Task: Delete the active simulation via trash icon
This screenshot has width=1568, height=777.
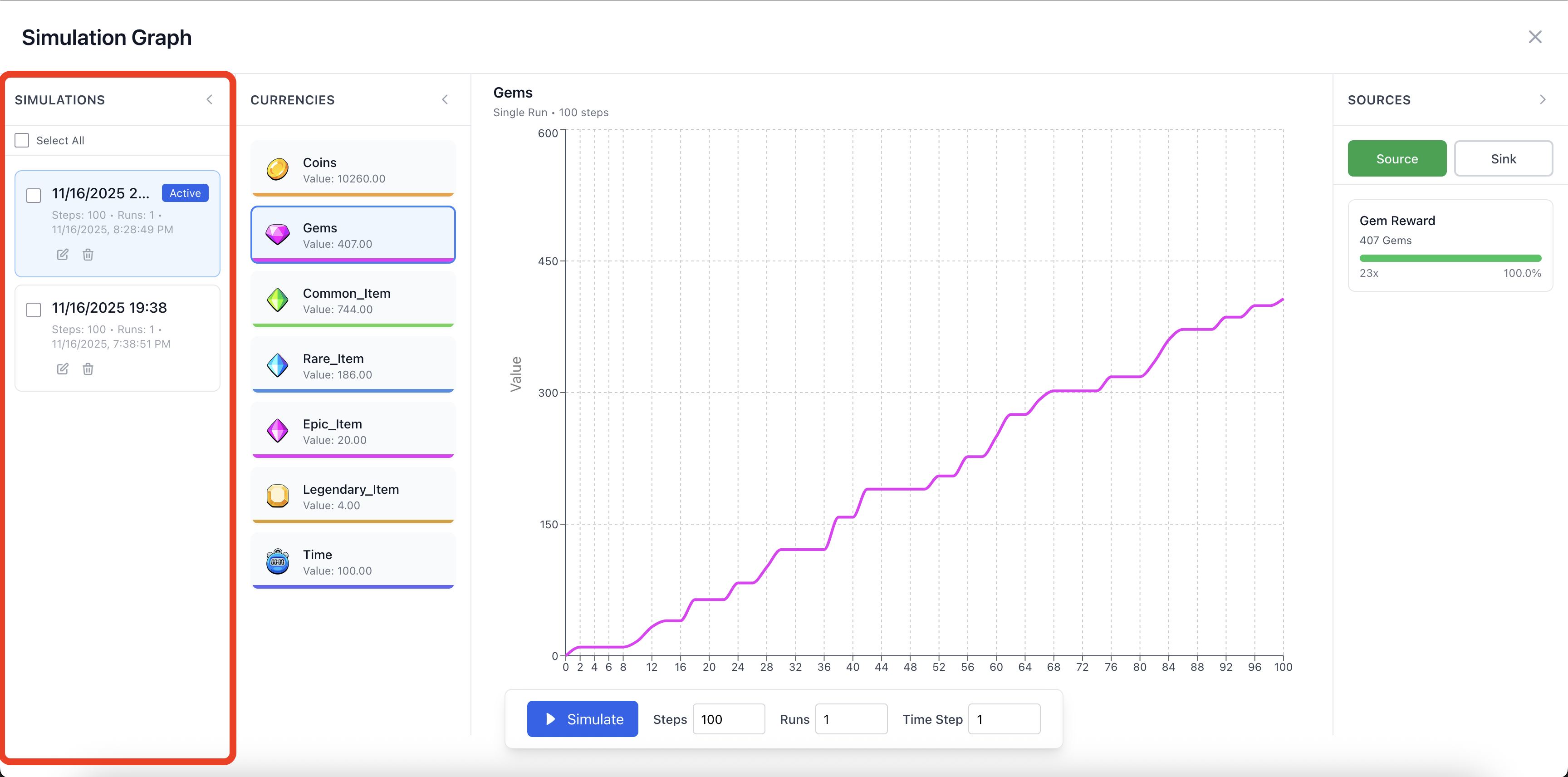Action: point(88,255)
